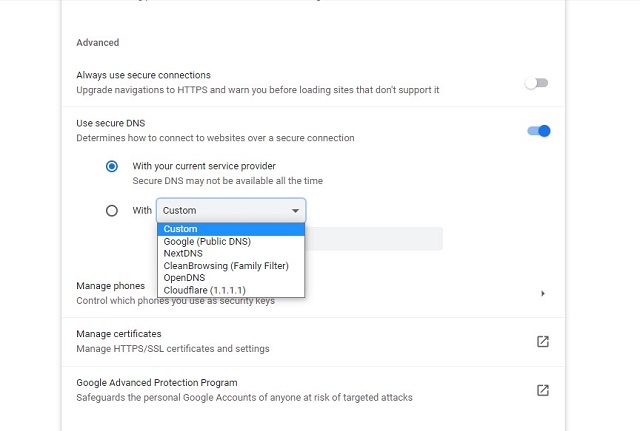Select With your current service provider radio

pyautogui.click(x=111, y=166)
